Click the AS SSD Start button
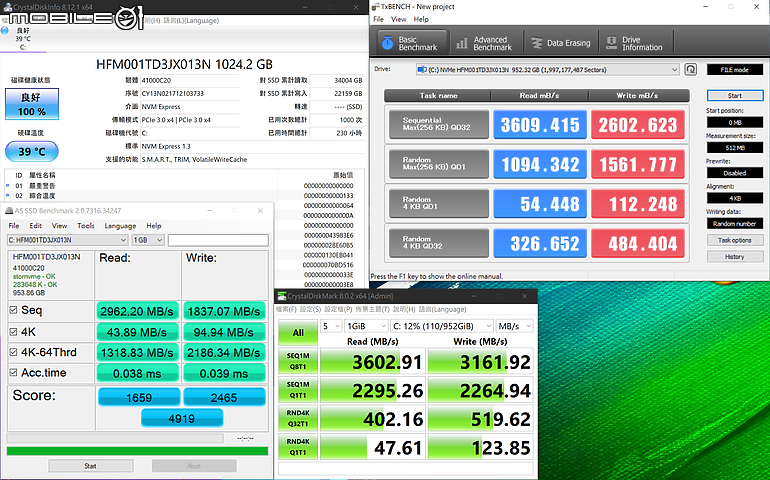Screen dimensions: 770x480 point(91,465)
